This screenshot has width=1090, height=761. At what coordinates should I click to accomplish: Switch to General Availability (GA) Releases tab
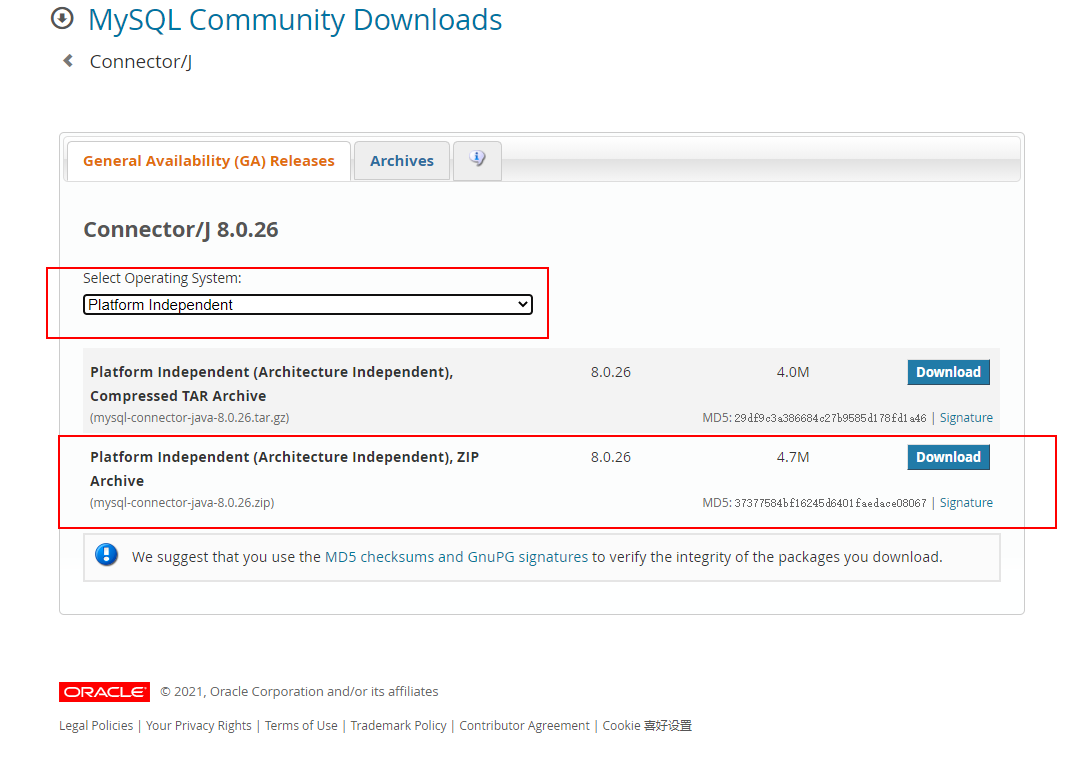[x=209, y=161]
